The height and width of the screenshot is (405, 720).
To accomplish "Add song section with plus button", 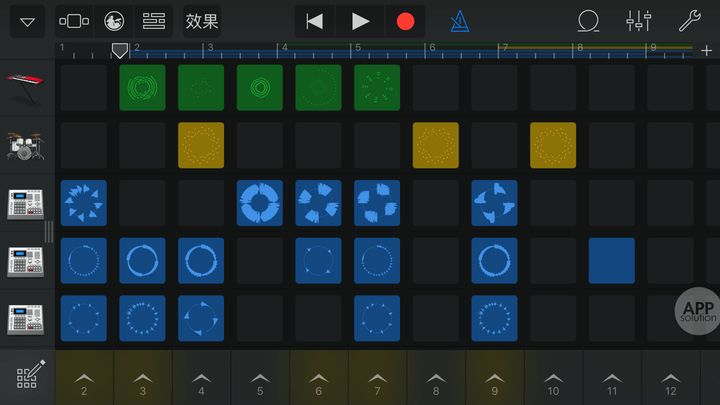I will [x=707, y=50].
